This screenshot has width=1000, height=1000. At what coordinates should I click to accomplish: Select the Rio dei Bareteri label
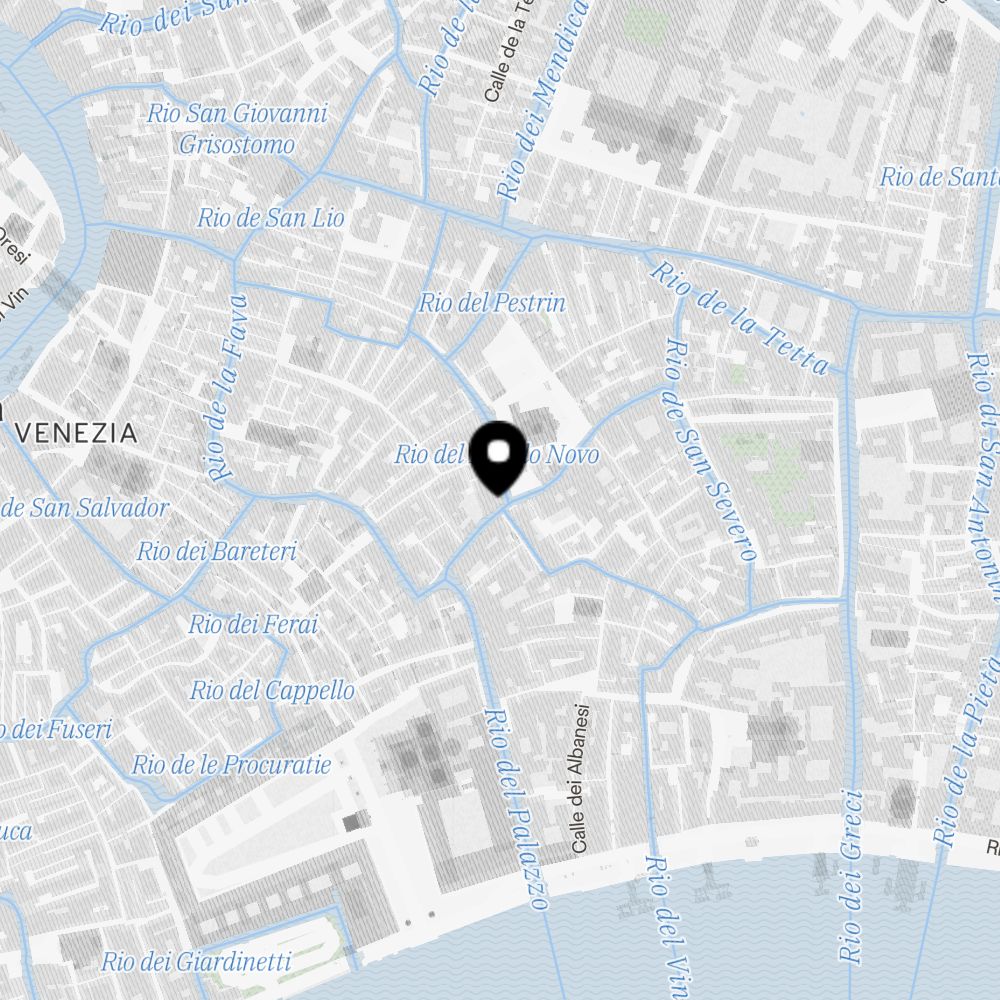point(217,551)
